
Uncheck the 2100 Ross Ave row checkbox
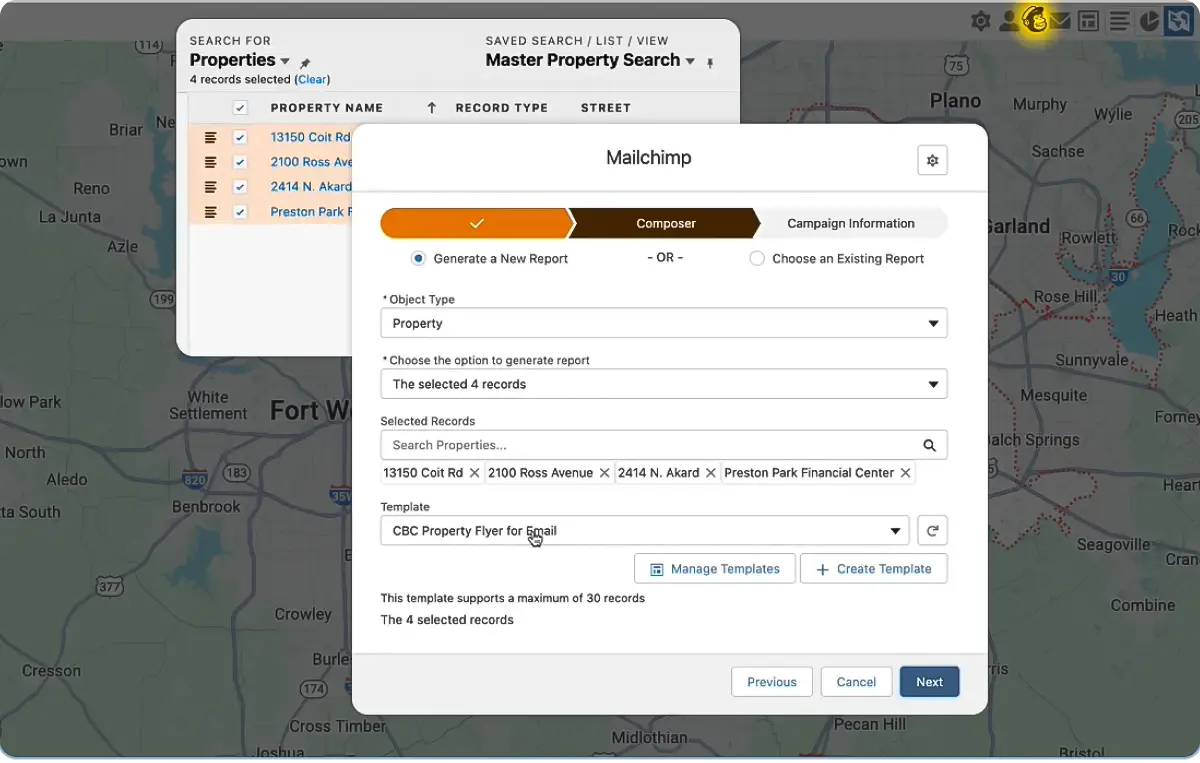(240, 162)
